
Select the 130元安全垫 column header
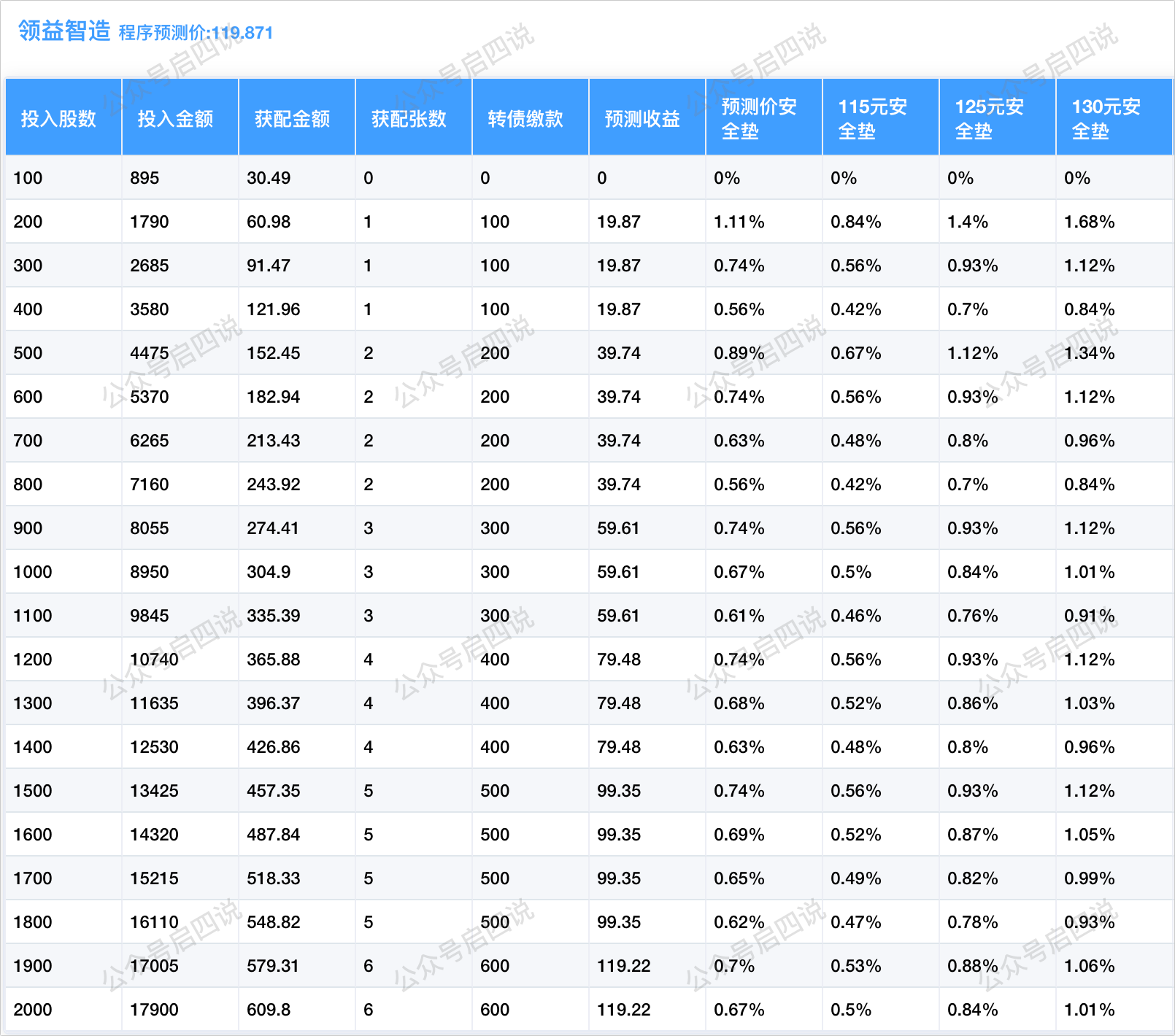[x=1106, y=118]
